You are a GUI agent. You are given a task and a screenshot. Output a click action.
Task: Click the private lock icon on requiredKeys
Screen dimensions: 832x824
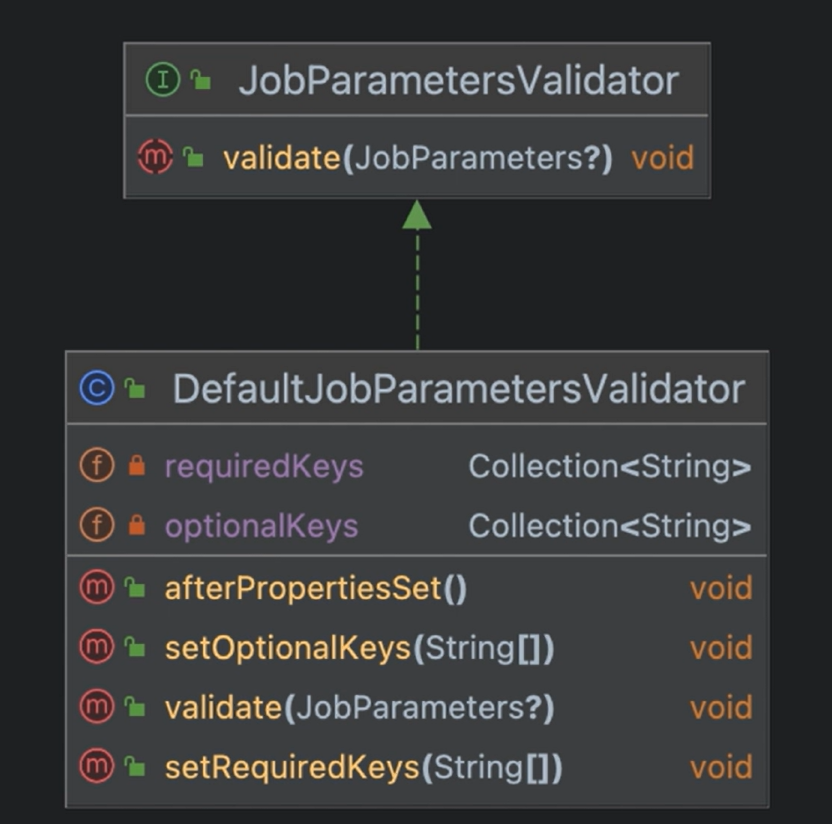coord(137,467)
